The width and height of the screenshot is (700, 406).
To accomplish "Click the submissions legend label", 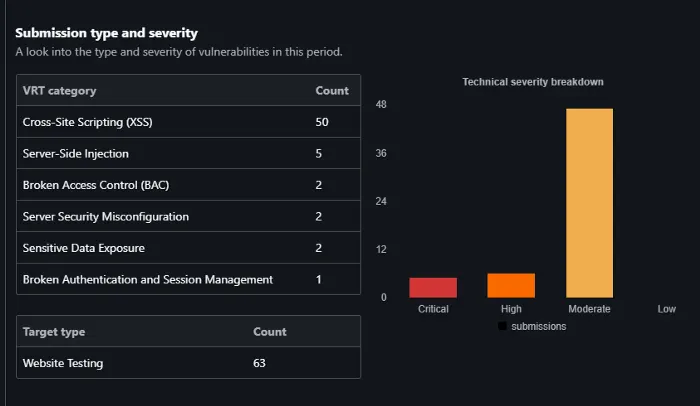I will coord(538,326).
